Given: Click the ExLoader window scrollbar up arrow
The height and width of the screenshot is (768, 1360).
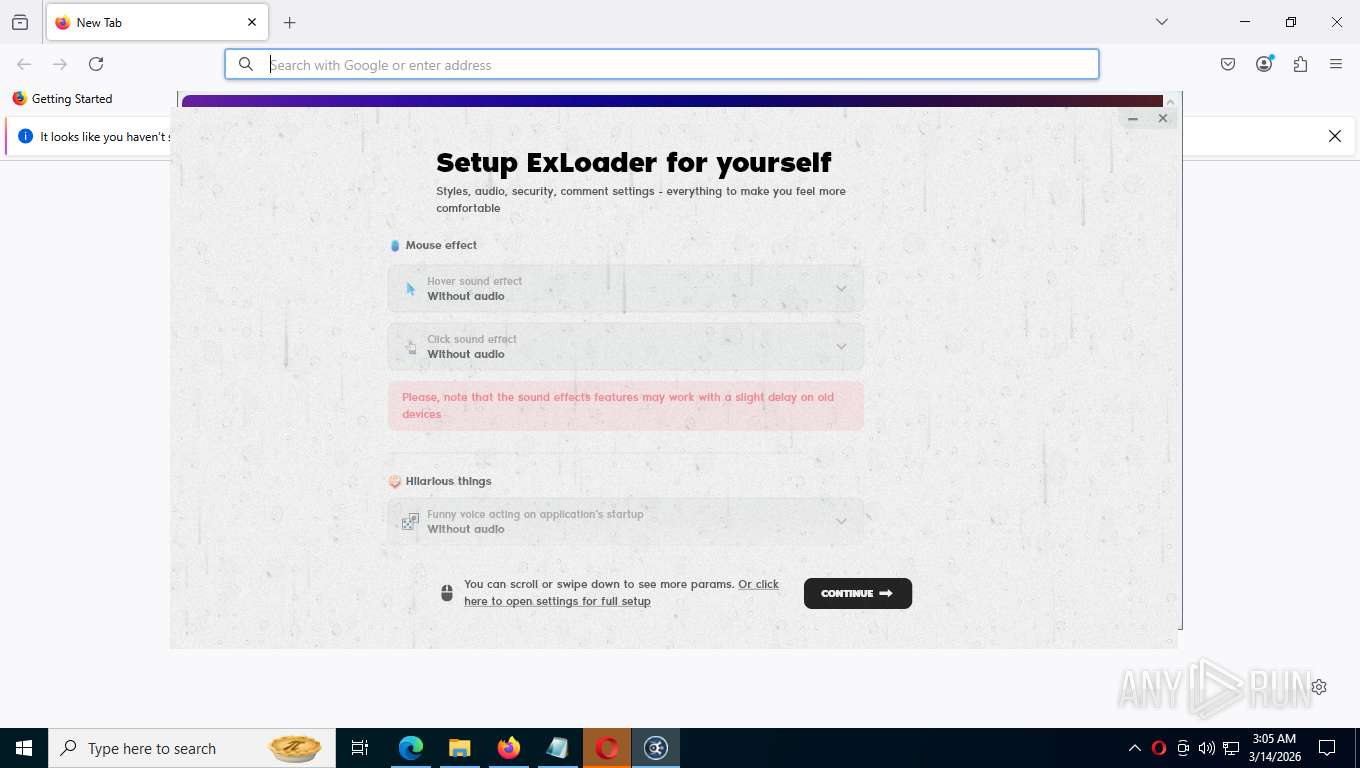Looking at the screenshot, I should pyautogui.click(x=1170, y=102).
